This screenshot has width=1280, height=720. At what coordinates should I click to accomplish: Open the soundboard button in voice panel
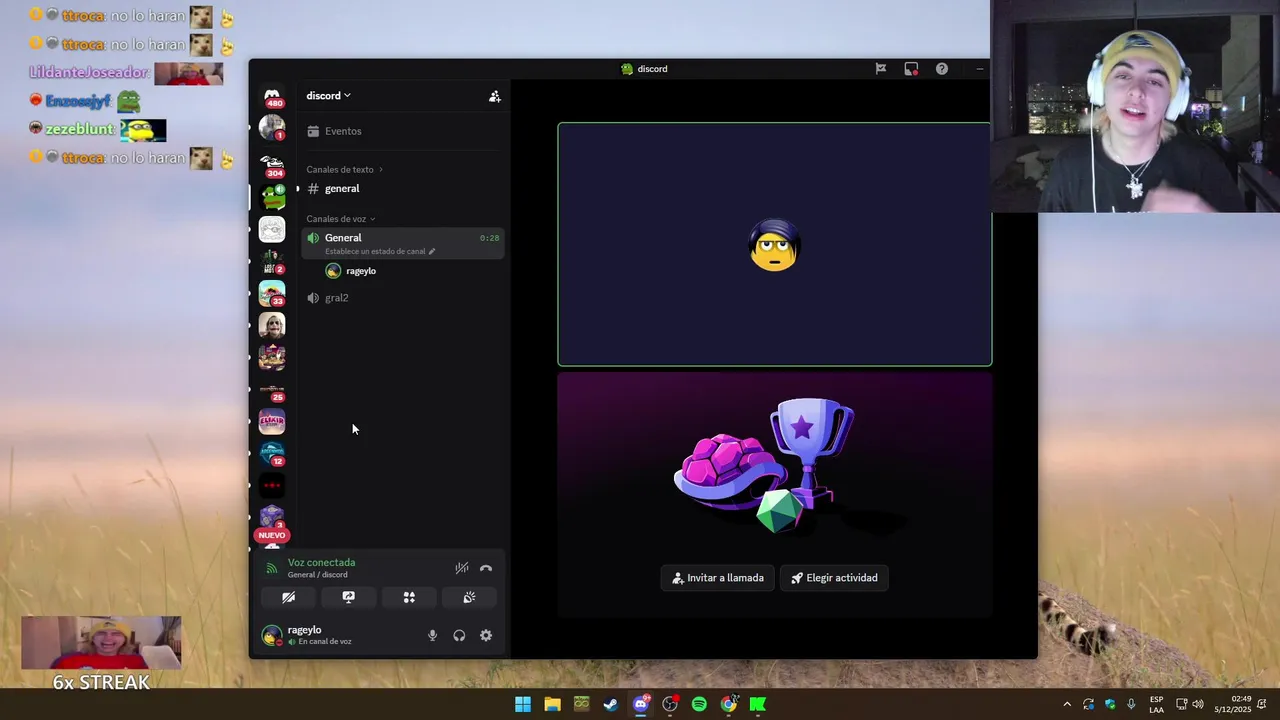tap(469, 597)
